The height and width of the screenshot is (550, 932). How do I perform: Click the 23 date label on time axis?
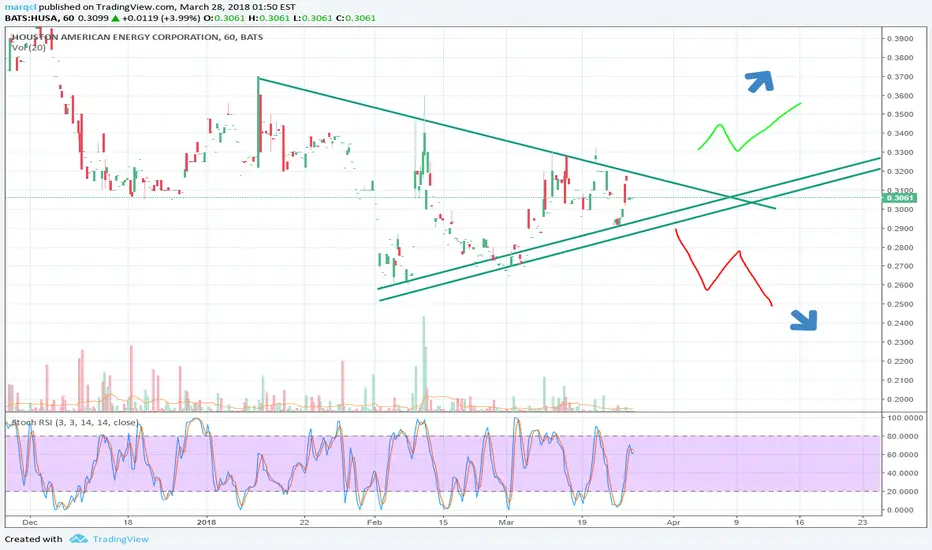(862, 523)
